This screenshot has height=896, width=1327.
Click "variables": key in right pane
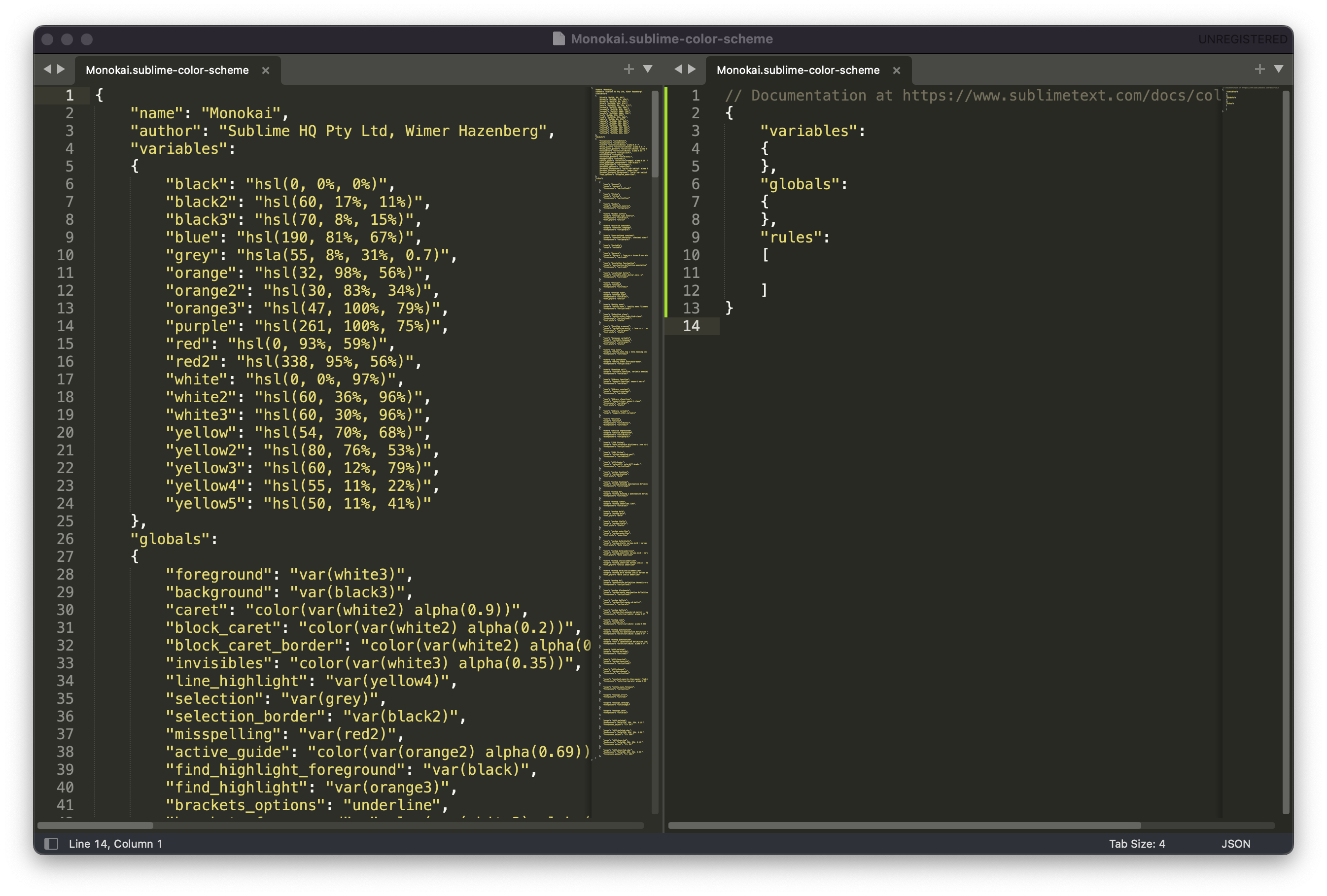pos(812,131)
